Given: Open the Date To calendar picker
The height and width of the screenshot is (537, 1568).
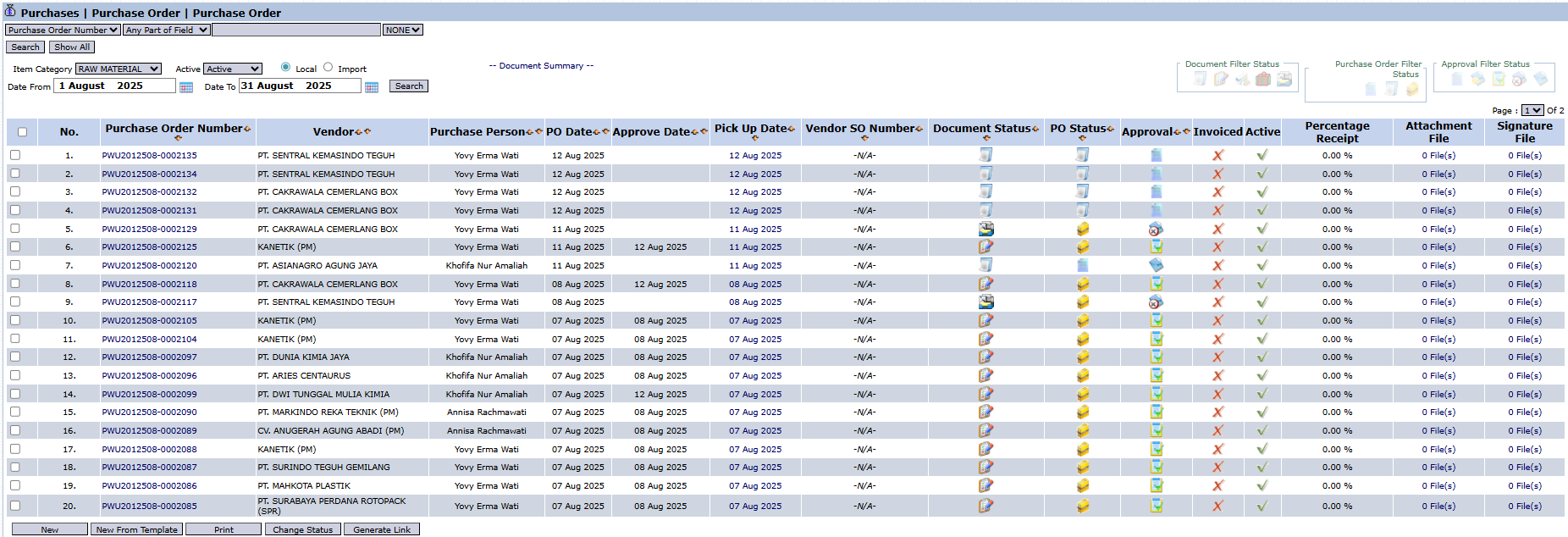Looking at the screenshot, I should pos(371,87).
